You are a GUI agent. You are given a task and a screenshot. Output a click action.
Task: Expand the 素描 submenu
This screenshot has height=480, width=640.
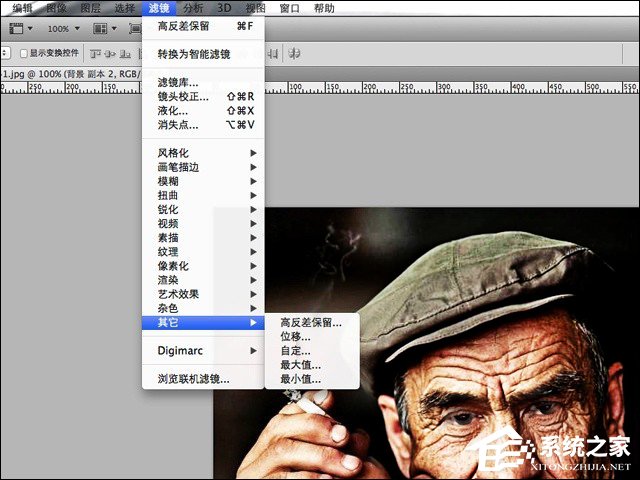tap(203, 238)
